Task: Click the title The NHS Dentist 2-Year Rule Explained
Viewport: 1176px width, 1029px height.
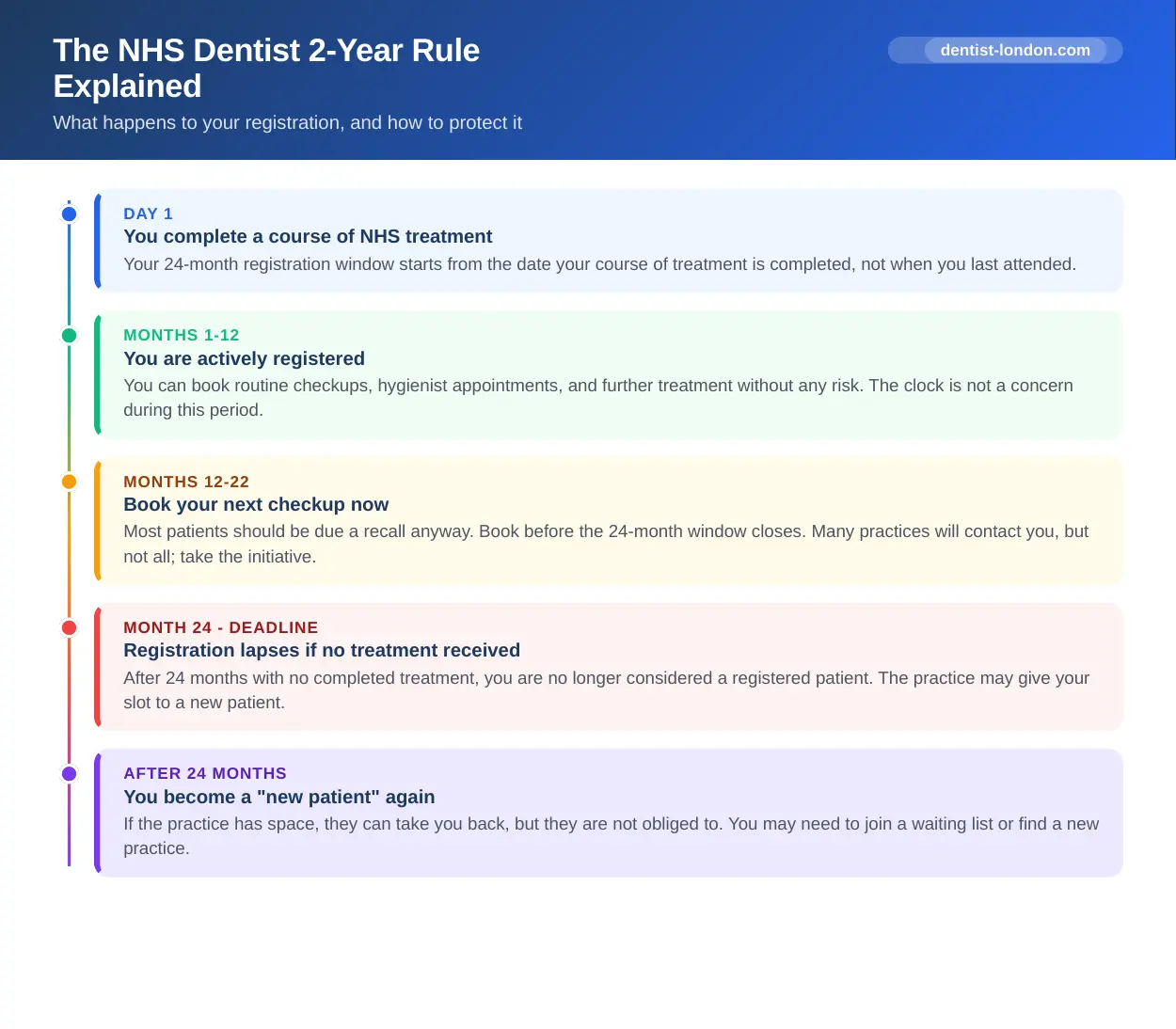Action: point(266,68)
